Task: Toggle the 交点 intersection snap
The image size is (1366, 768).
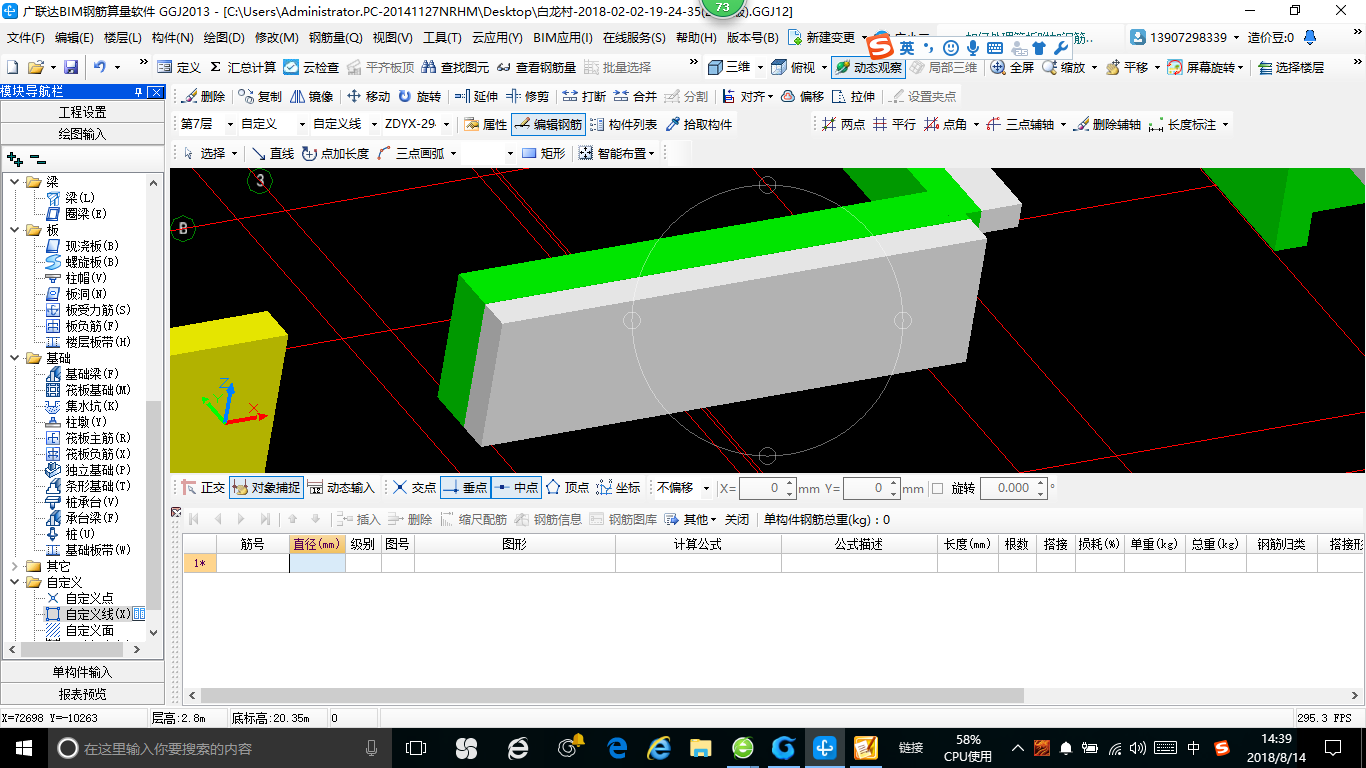Action: point(413,488)
